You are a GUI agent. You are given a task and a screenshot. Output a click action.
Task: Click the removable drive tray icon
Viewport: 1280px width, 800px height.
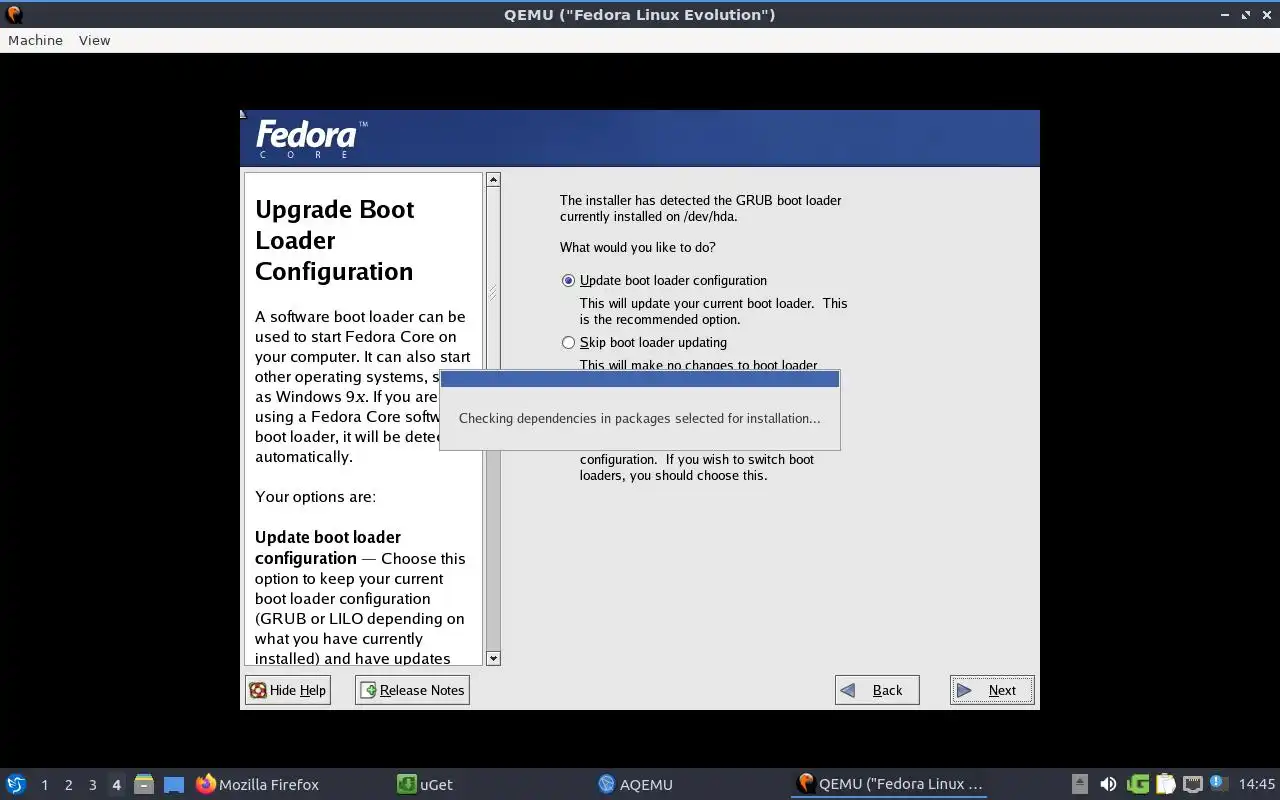point(1080,784)
